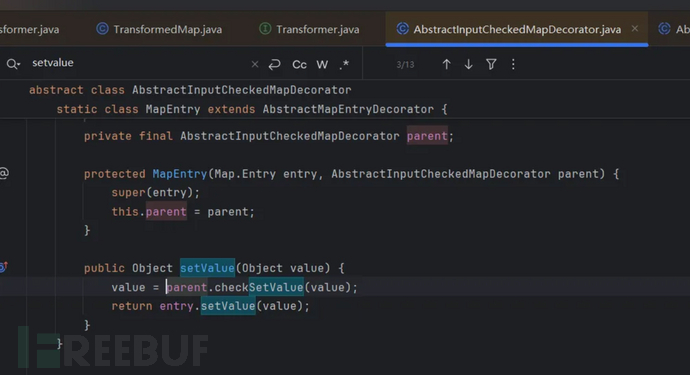Open search history magnifier dropdown
Viewport: 690px width, 375px height.
13,64
